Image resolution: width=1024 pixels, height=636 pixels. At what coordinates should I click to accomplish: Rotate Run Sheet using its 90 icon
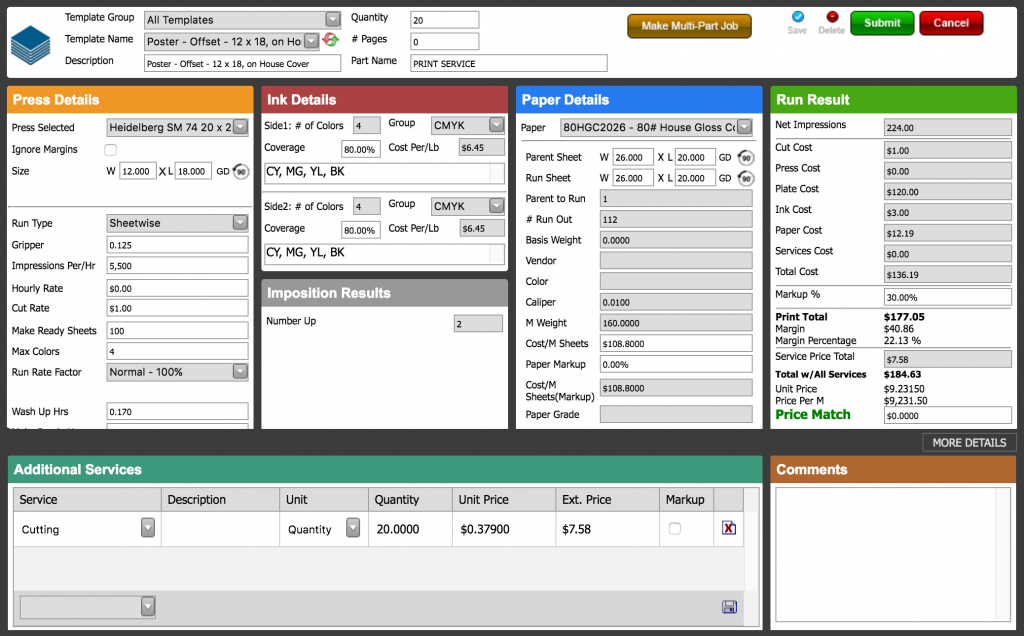point(744,178)
